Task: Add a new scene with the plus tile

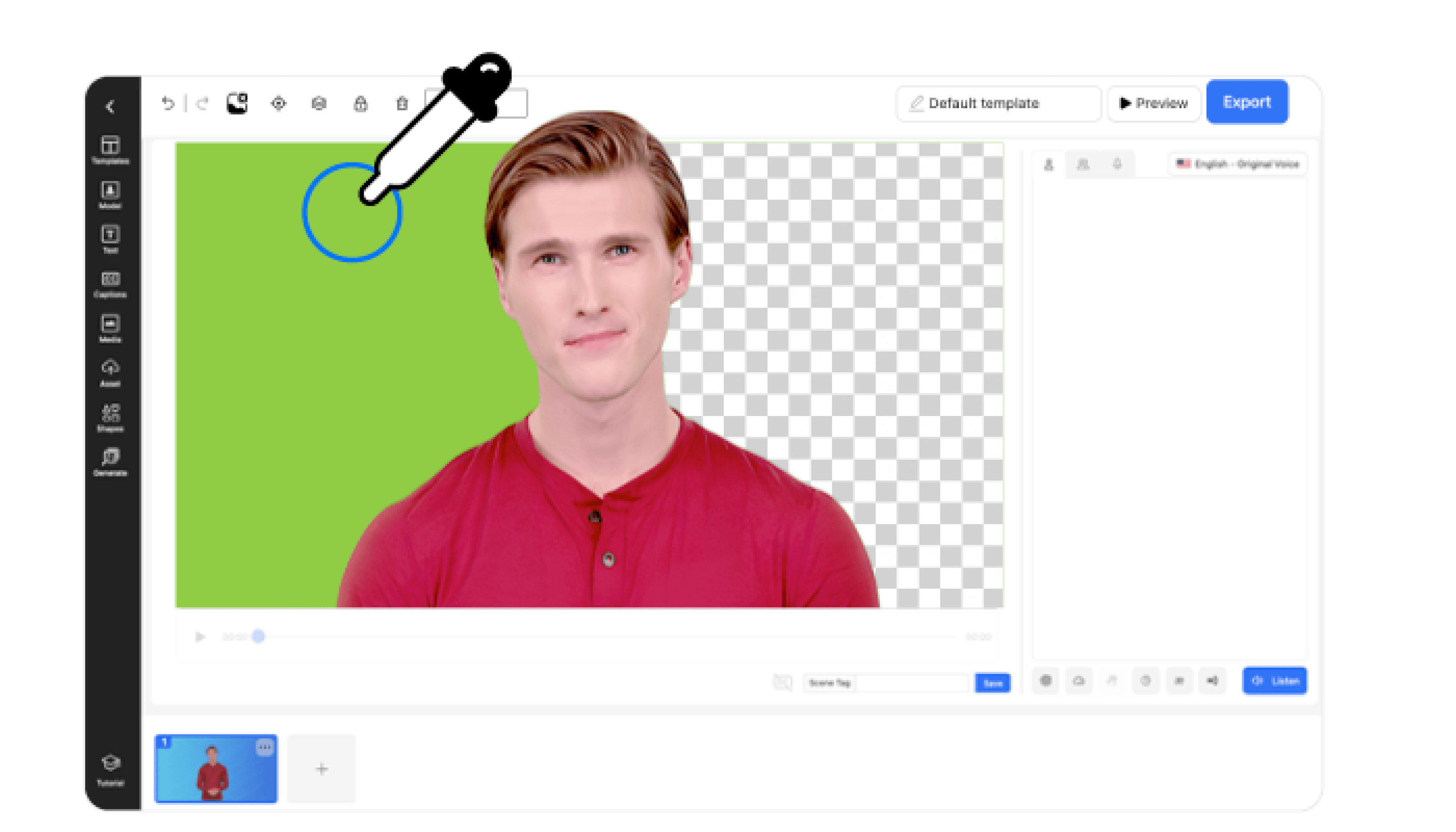Action: pos(321,769)
